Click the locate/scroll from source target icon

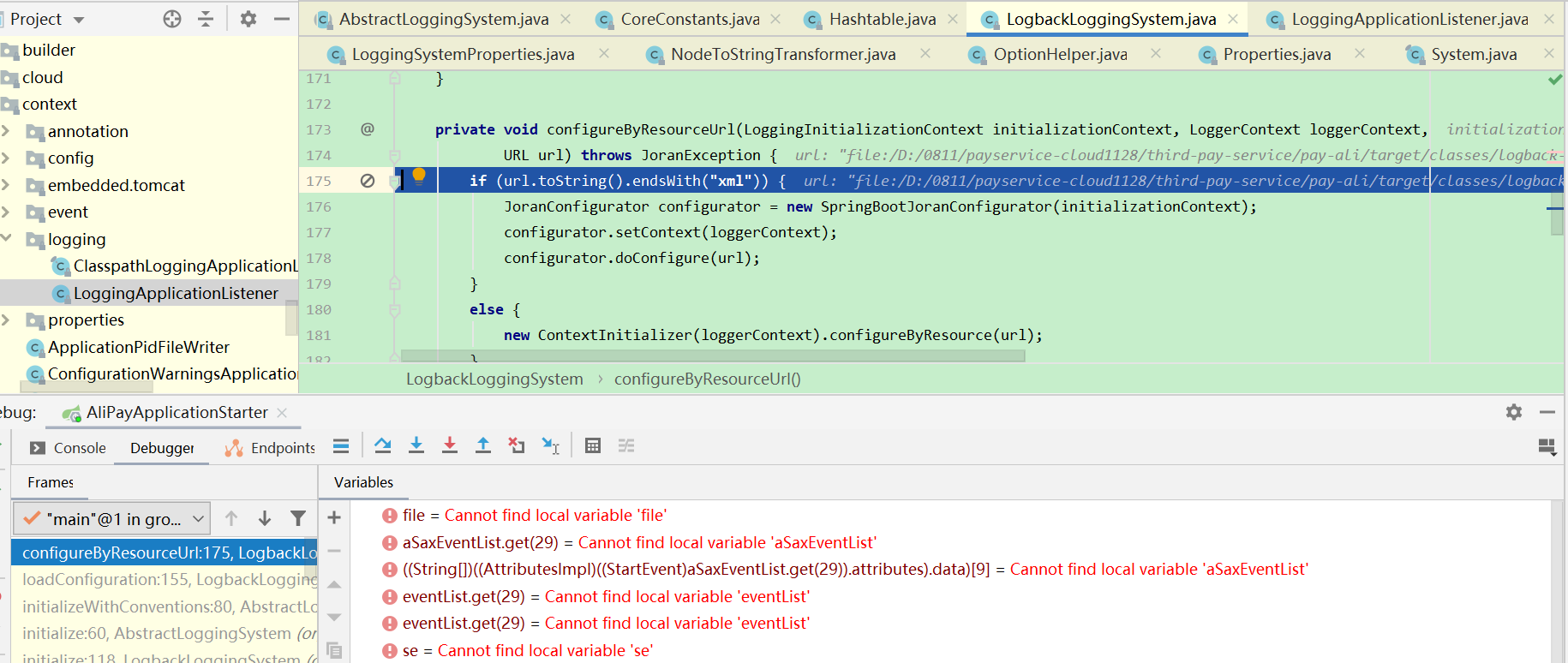point(172,19)
